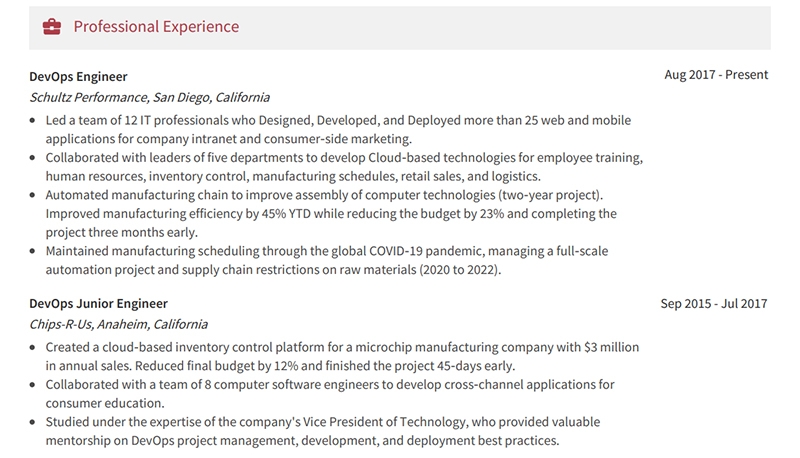Select Chips-R-Us, Anaheim, California line
The image size is (800, 458).
118,324
